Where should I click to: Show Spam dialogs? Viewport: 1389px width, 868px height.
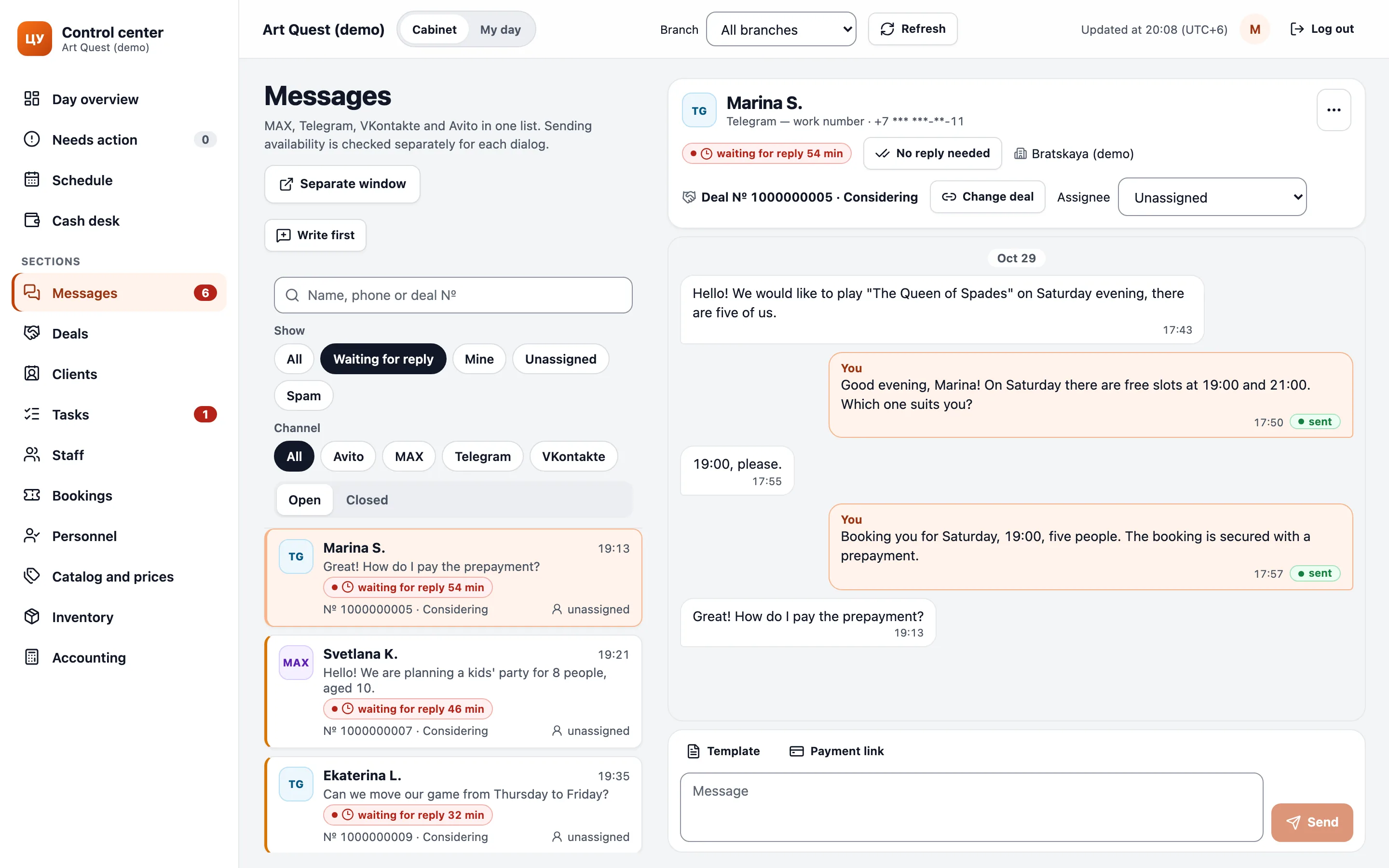click(303, 395)
